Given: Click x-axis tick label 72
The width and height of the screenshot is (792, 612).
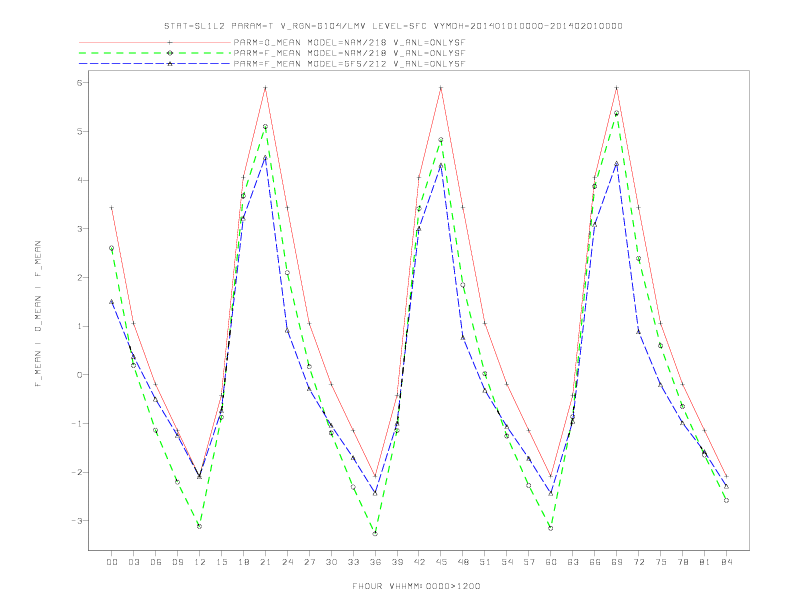Looking at the screenshot, I should click(x=638, y=562).
